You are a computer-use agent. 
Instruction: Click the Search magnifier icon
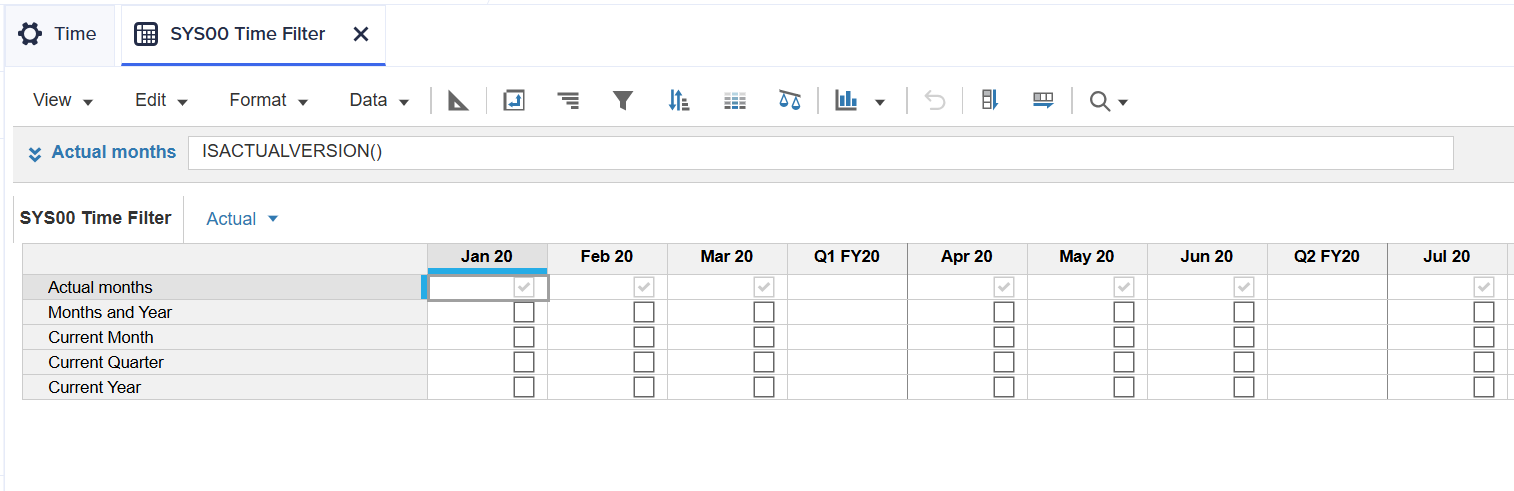1100,101
